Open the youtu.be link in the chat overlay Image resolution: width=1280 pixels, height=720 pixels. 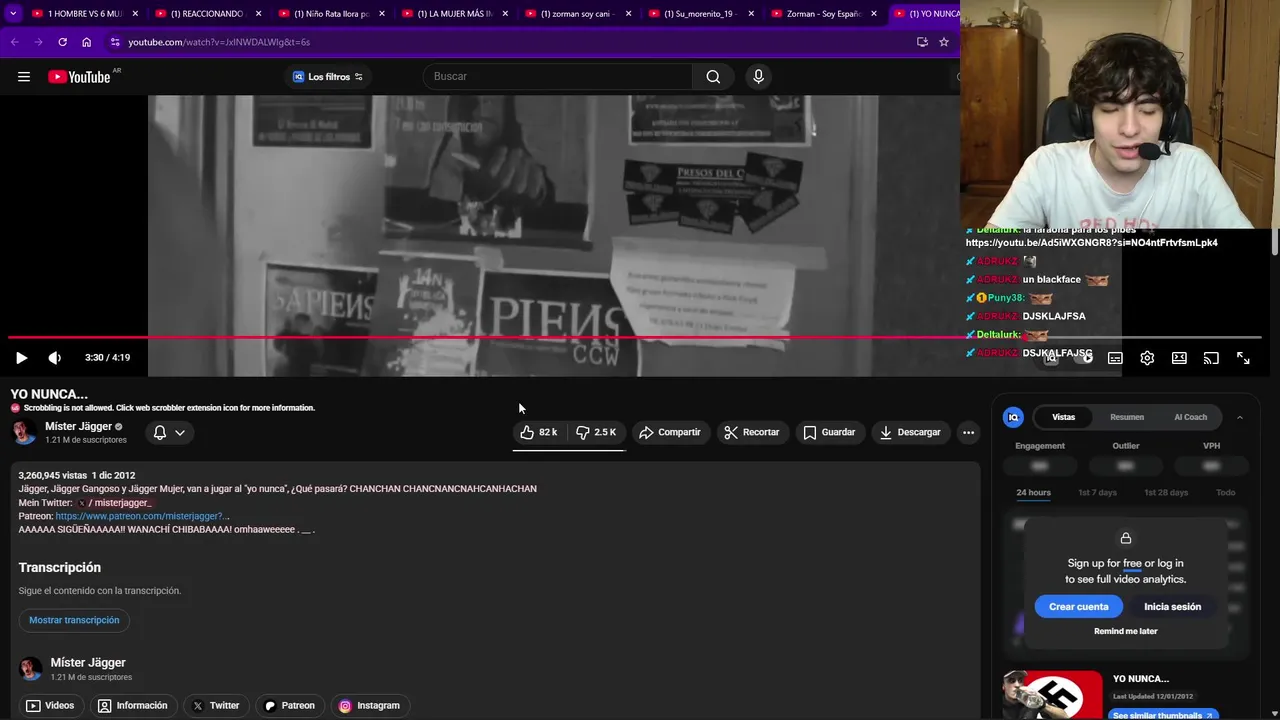pos(1091,243)
